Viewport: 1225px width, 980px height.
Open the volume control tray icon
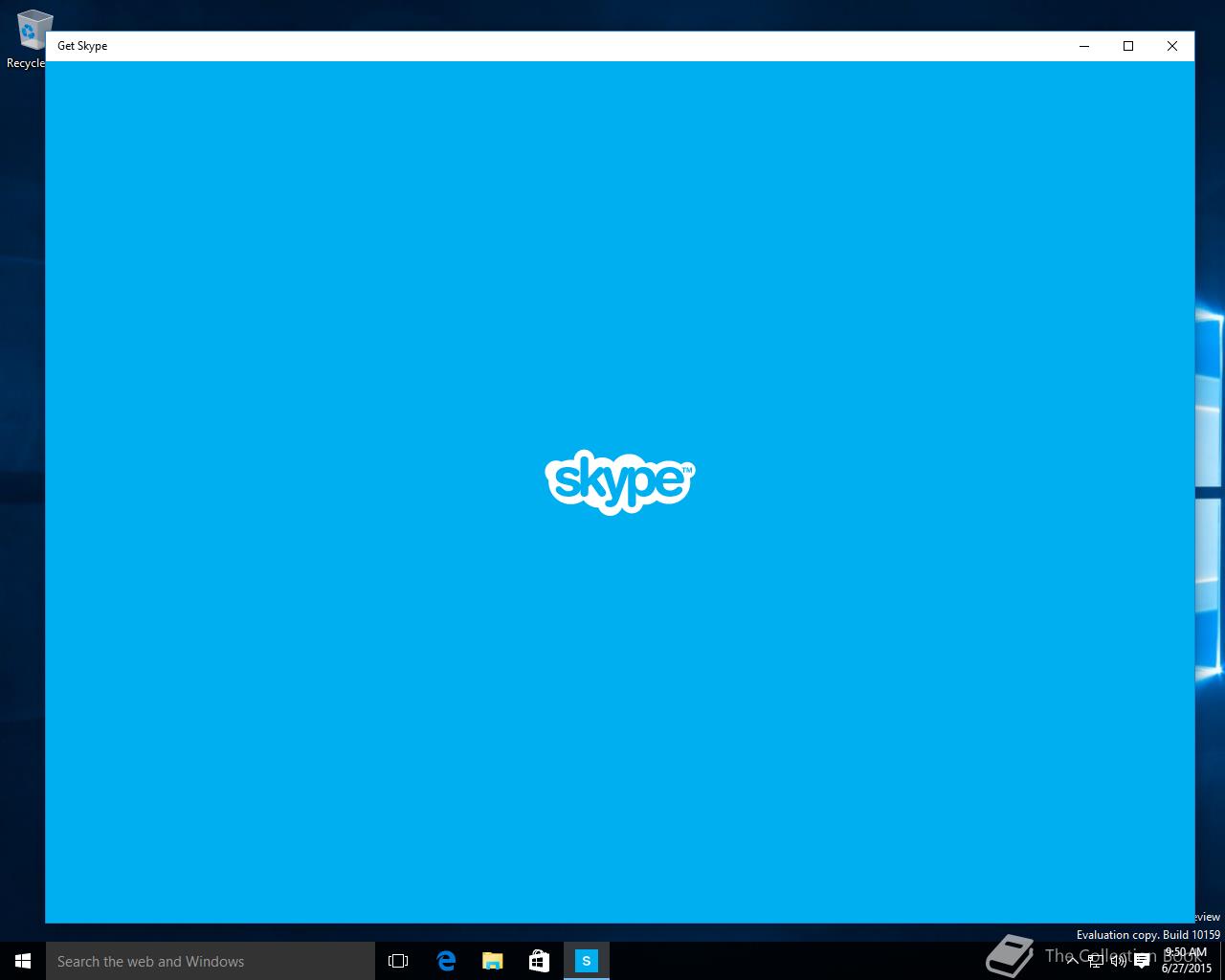(1118, 961)
